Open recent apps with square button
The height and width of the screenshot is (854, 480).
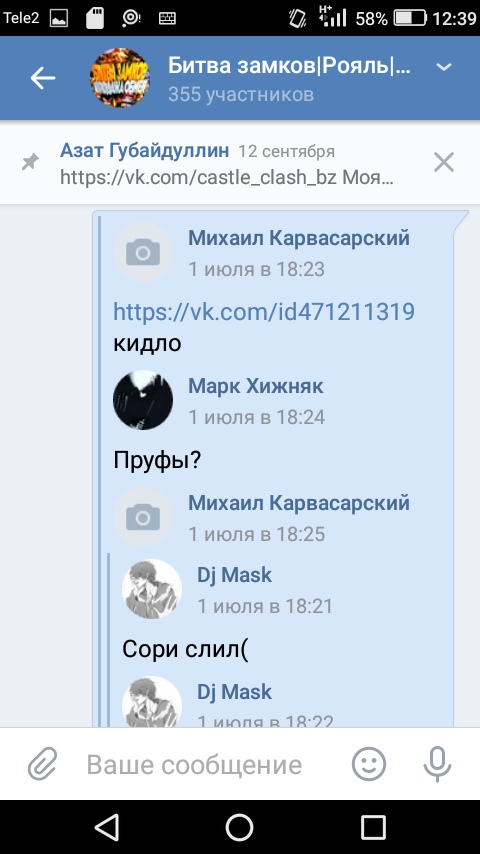pos(373,828)
